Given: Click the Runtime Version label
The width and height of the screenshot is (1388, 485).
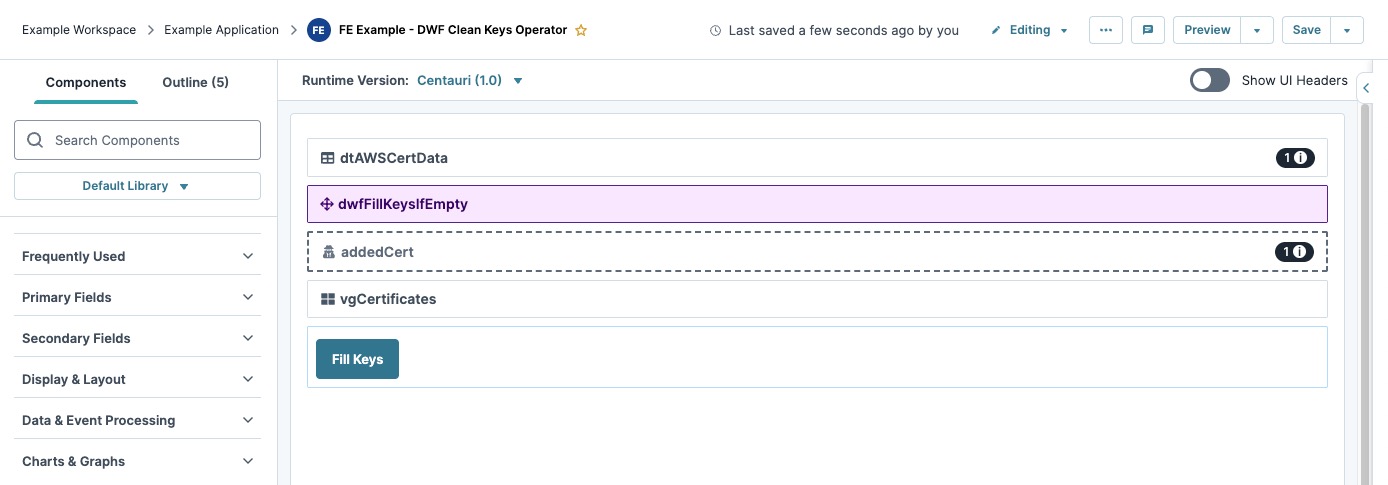Looking at the screenshot, I should click(355, 80).
